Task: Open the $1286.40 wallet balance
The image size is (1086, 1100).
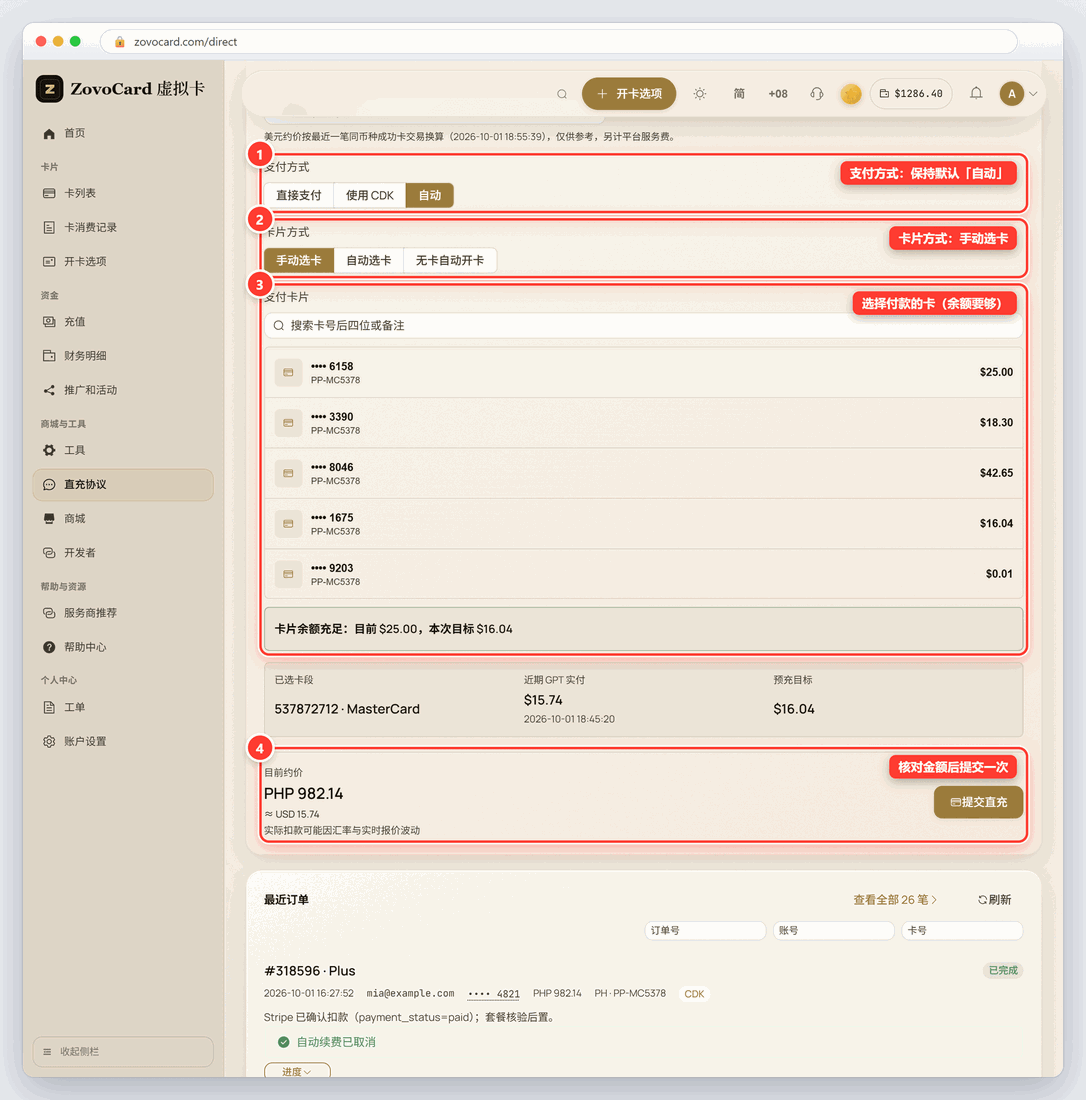Action: [x=911, y=94]
